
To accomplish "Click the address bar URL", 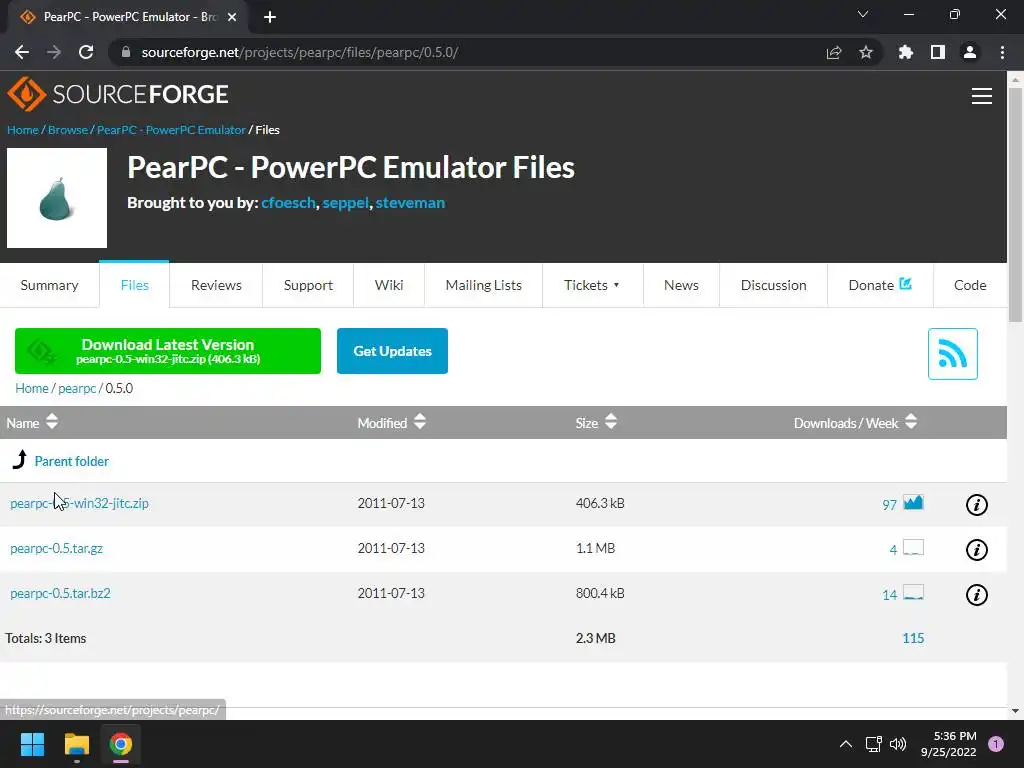I will (x=300, y=52).
